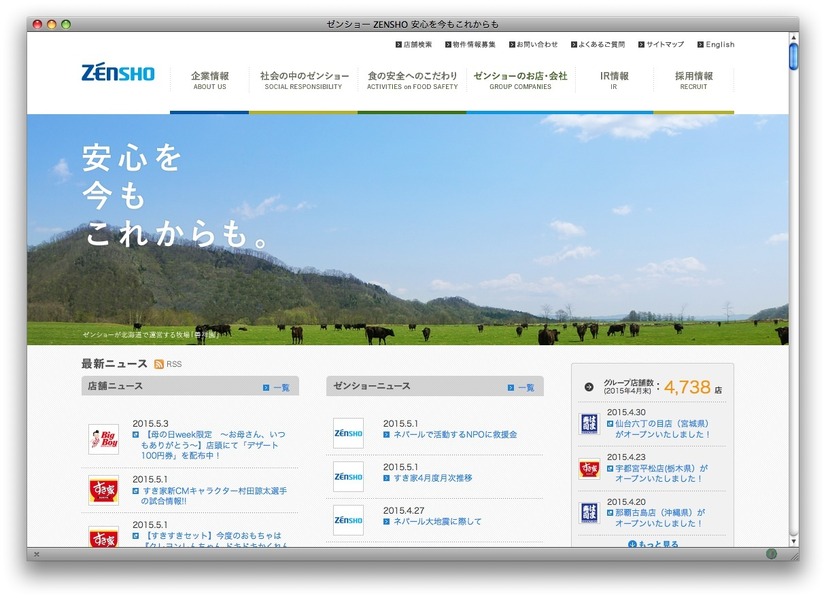Image resolution: width=826 pixels, height=598 pixels.
Task: Click the date 2015.4.27
Action: 404,511
